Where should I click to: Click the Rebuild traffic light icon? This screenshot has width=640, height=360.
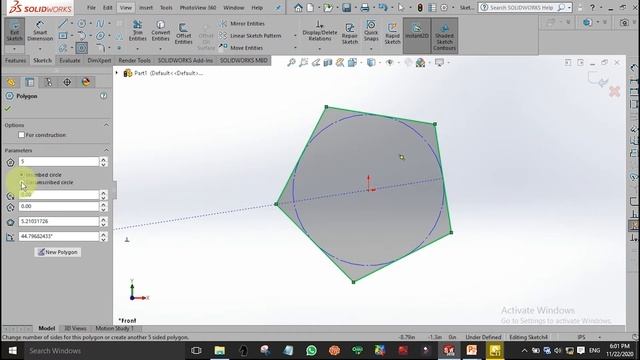pos(420,7)
